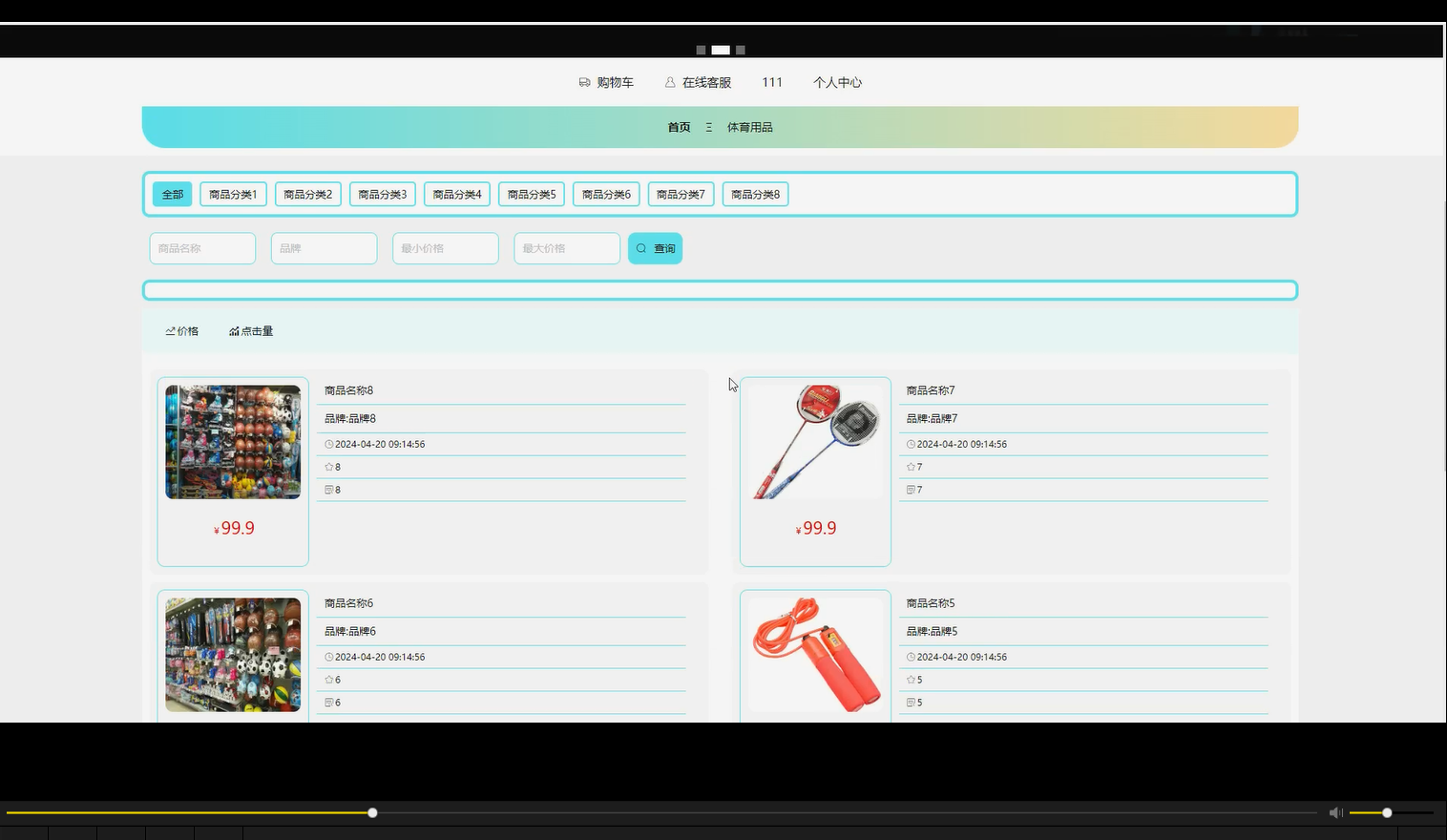
Task: Click the magnifier icon inside the 查询 button
Action: pos(641,247)
